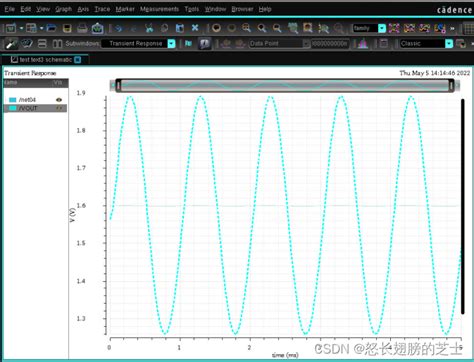The width and height of the screenshot is (474, 362).
Task: Click the cut scissors icon
Action: point(149,28)
